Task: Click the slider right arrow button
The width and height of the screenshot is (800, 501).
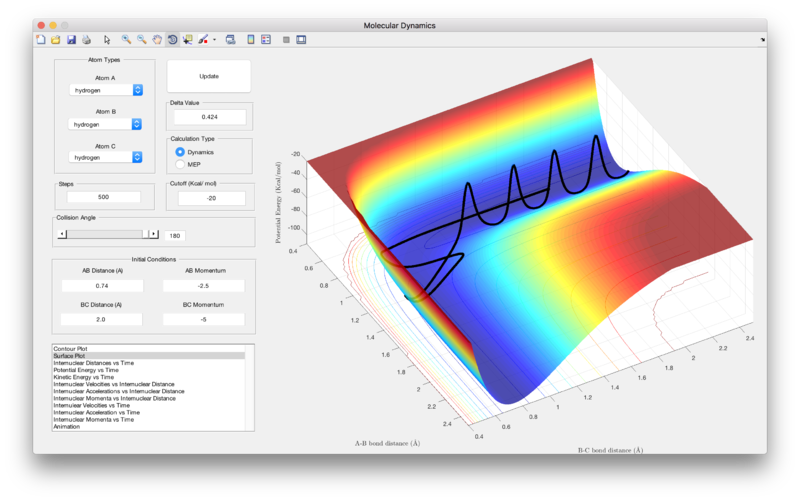Action: [x=153, y=234]
